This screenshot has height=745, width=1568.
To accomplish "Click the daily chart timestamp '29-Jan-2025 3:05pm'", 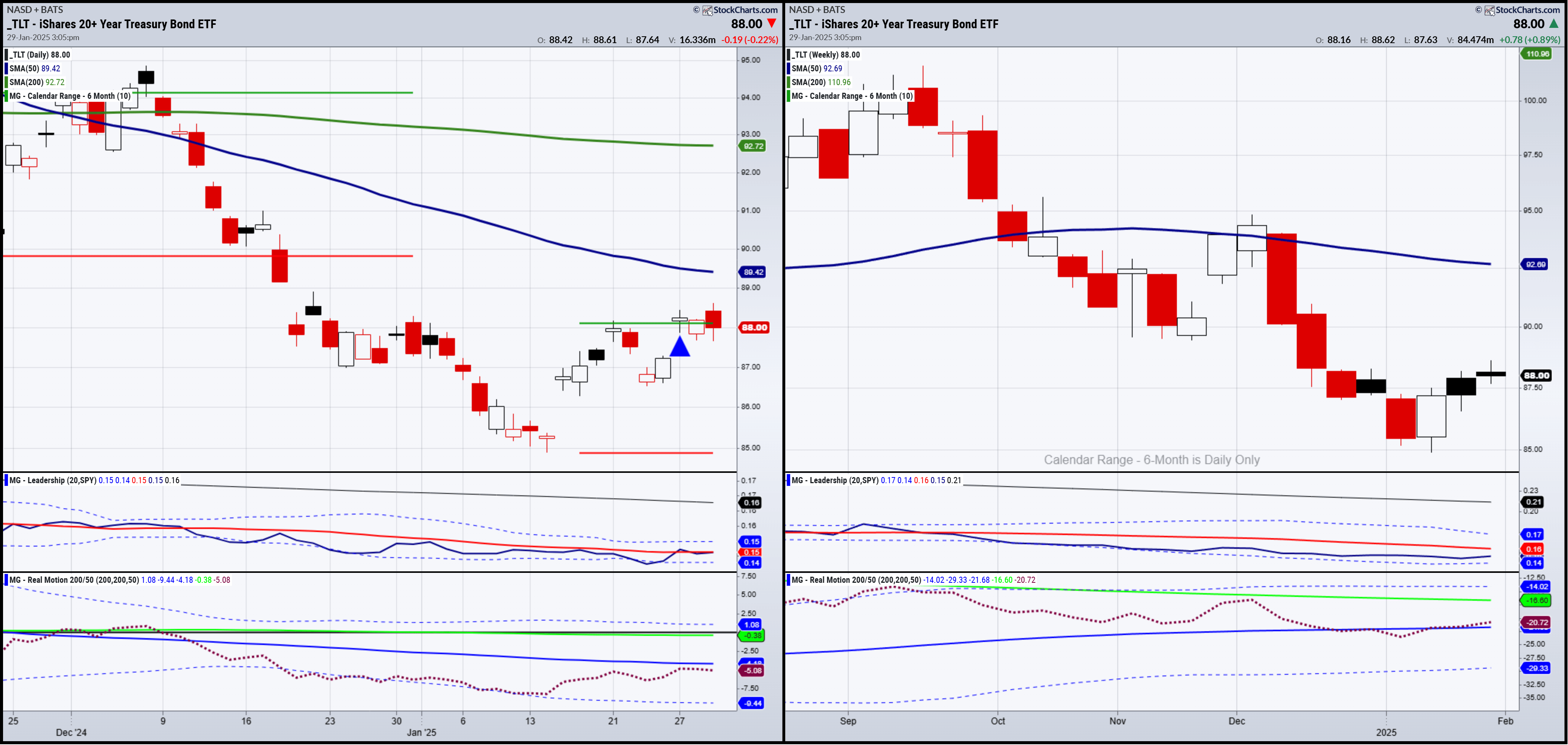I will 43,38.
